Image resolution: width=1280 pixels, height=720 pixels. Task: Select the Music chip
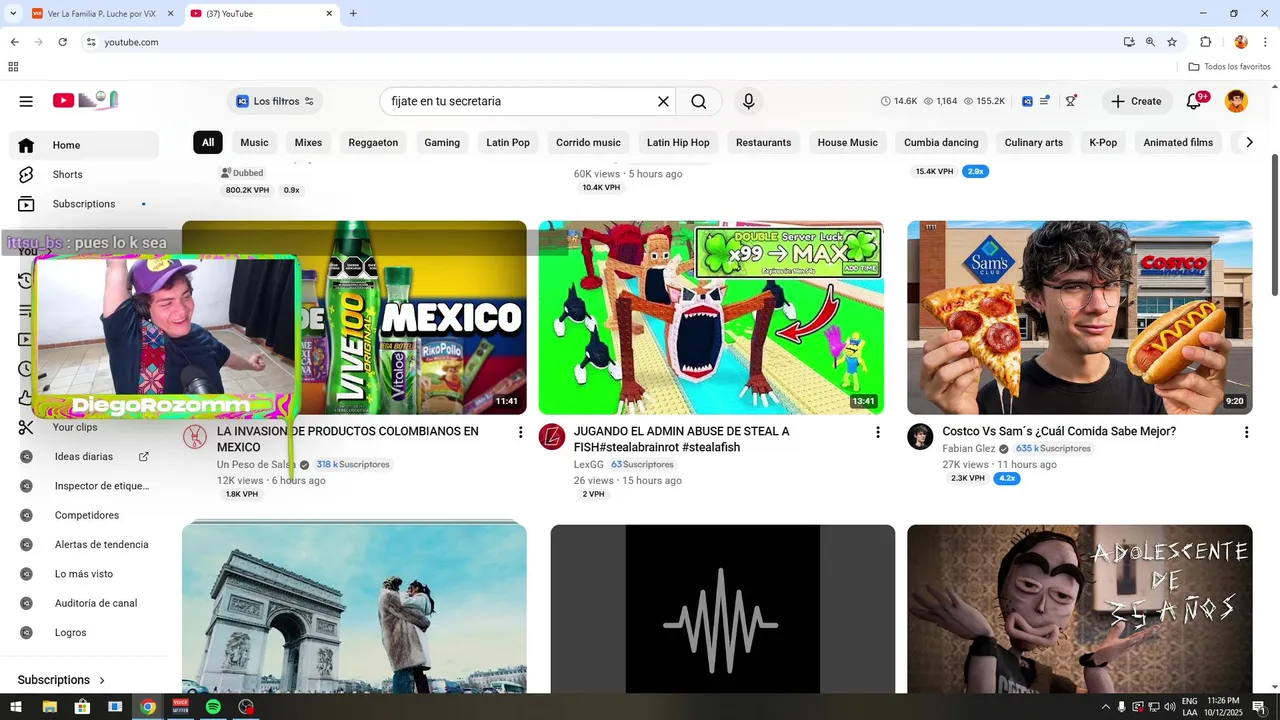254,142
